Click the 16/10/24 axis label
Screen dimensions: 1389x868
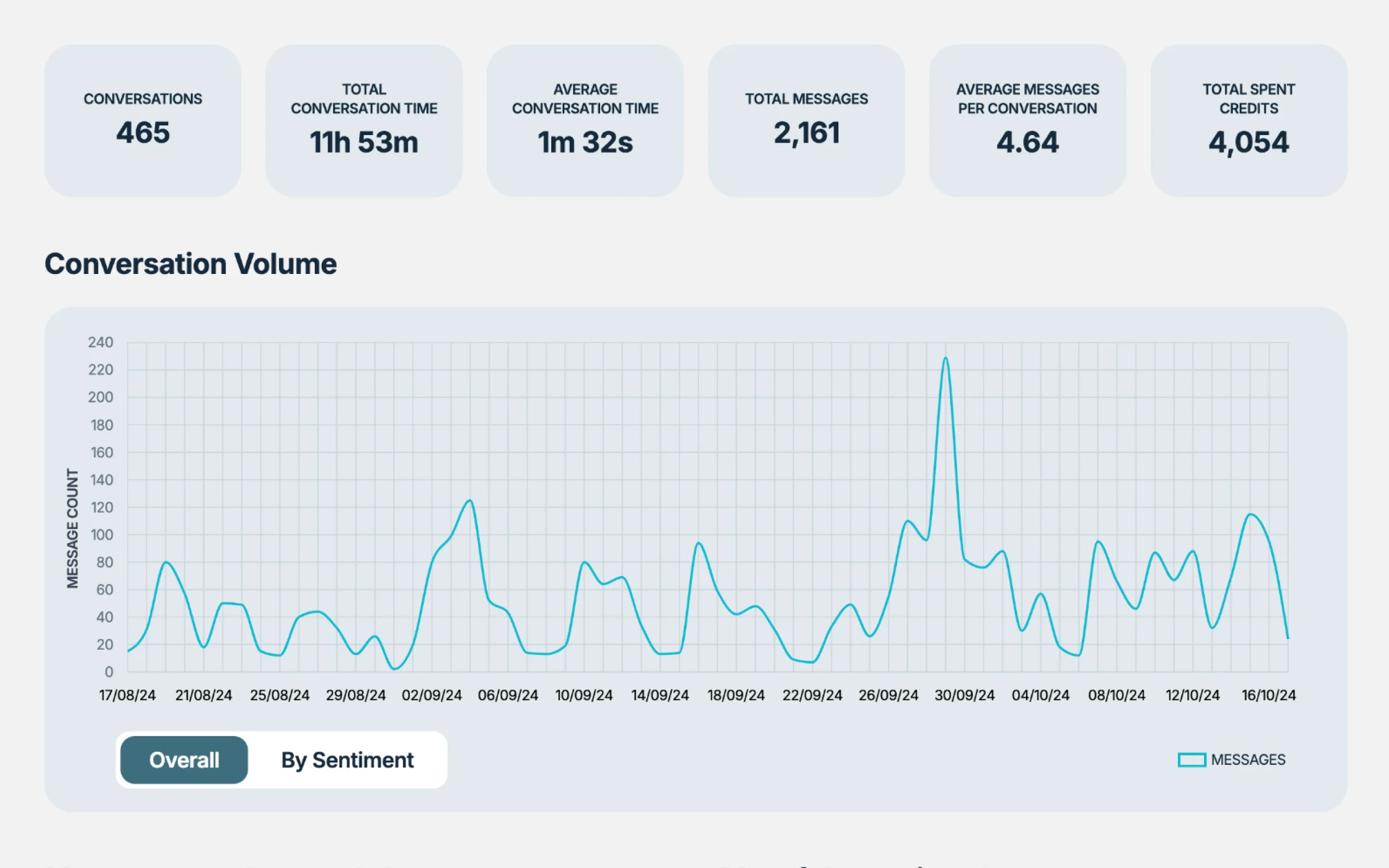[x=1269, y=694]
